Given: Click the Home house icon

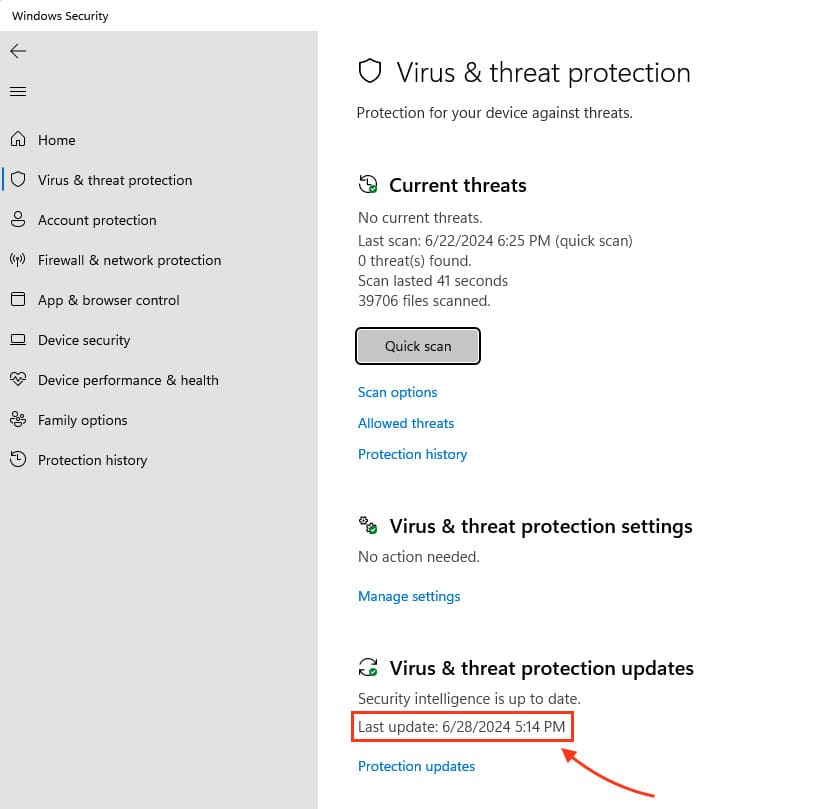Looking at the screenshot, I should [x=18, y=140].
